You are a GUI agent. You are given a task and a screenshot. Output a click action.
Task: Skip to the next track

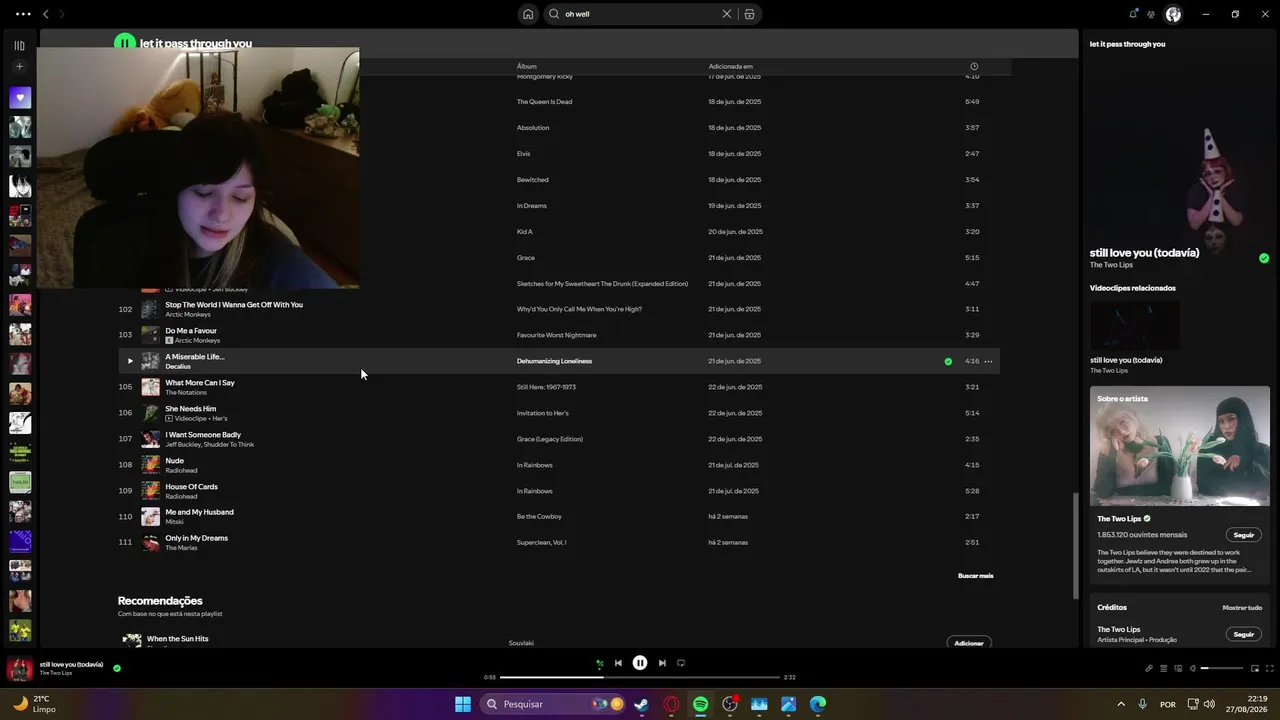tap(662, 663)
